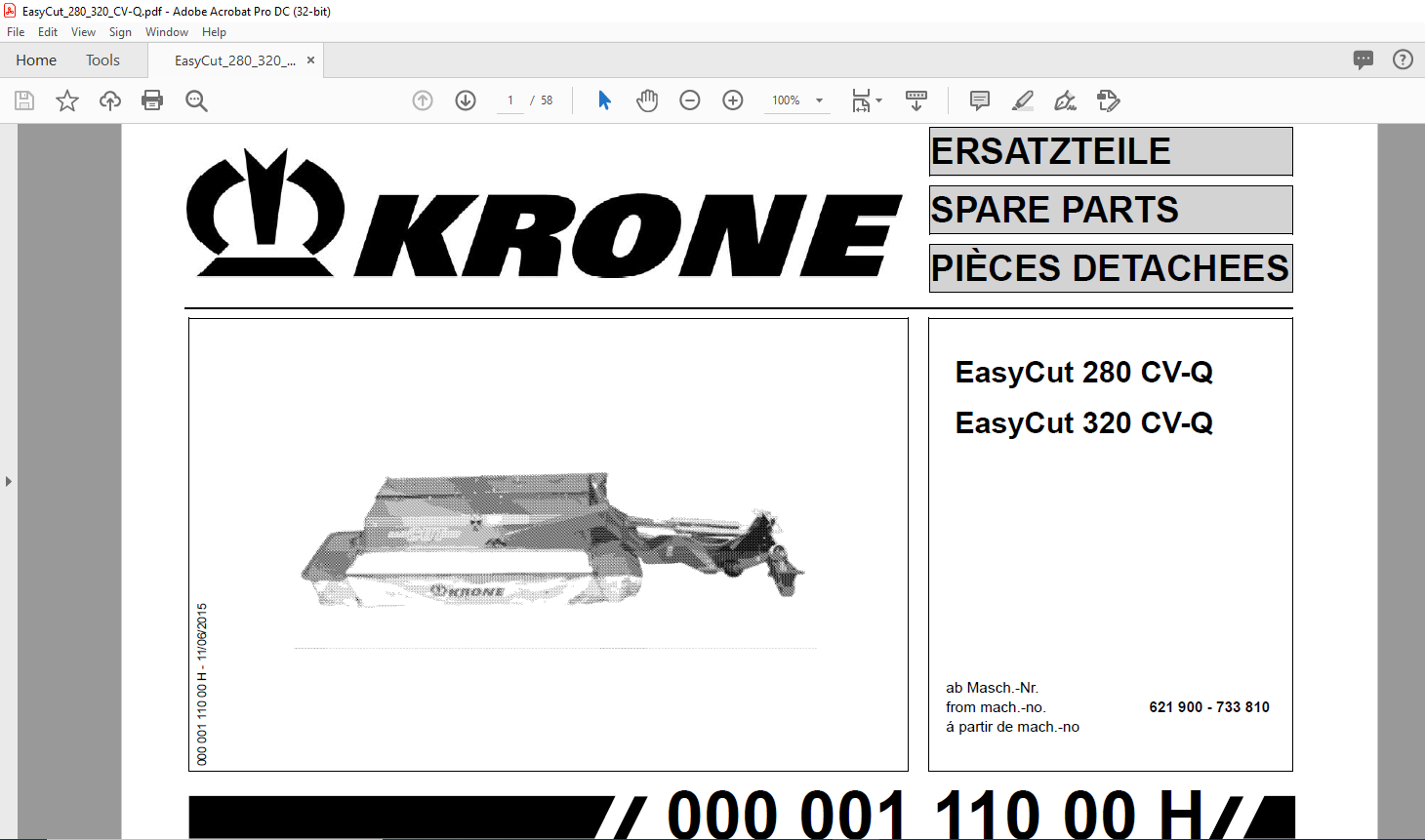Click the machine number 621 900 - 733 810
The height and width of the screenshot is (840, 1425).
(1209, 707)
